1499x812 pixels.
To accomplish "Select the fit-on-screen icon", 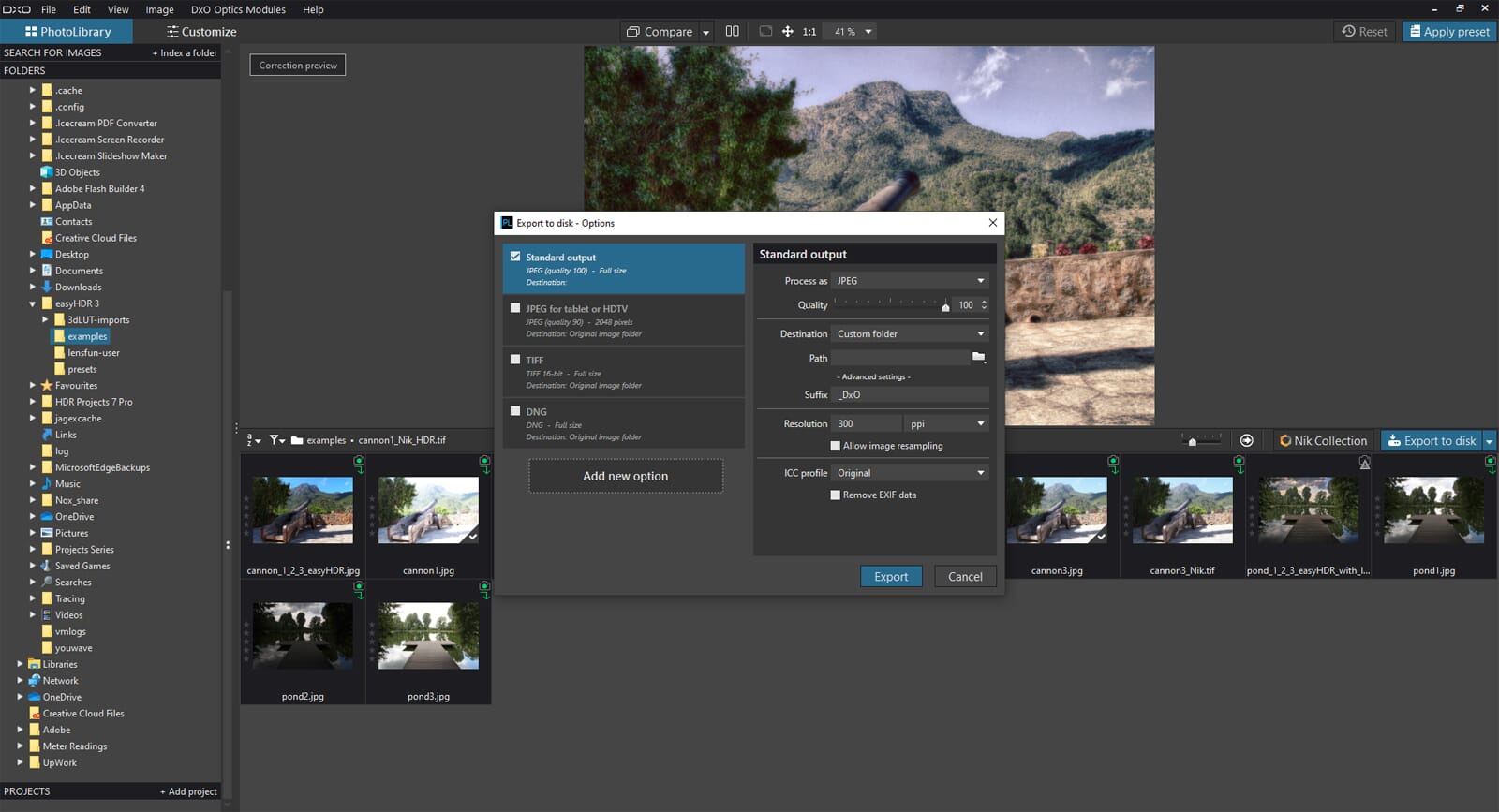I will (765, 31).
